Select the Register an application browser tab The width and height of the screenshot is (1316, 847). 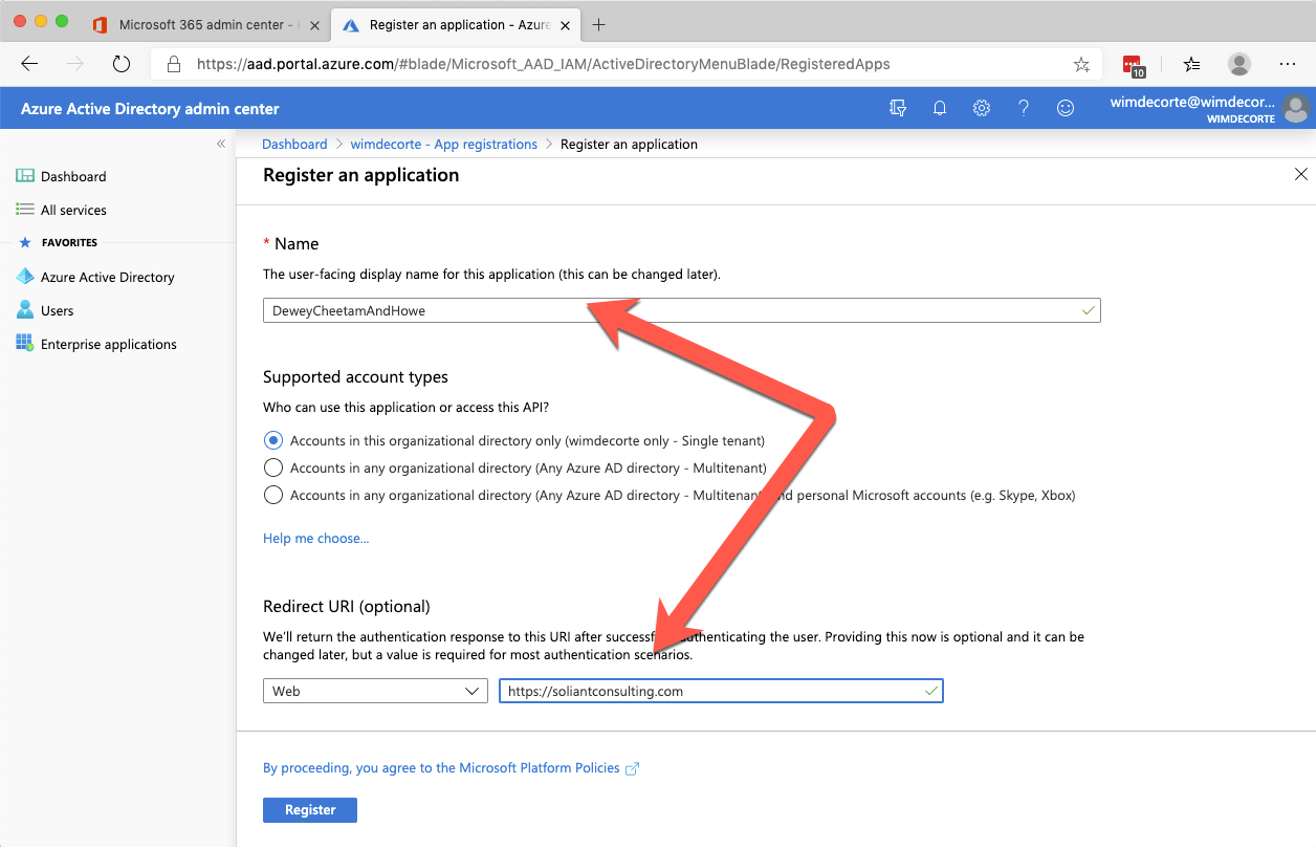pyautogui.click(x=456, y=25)
